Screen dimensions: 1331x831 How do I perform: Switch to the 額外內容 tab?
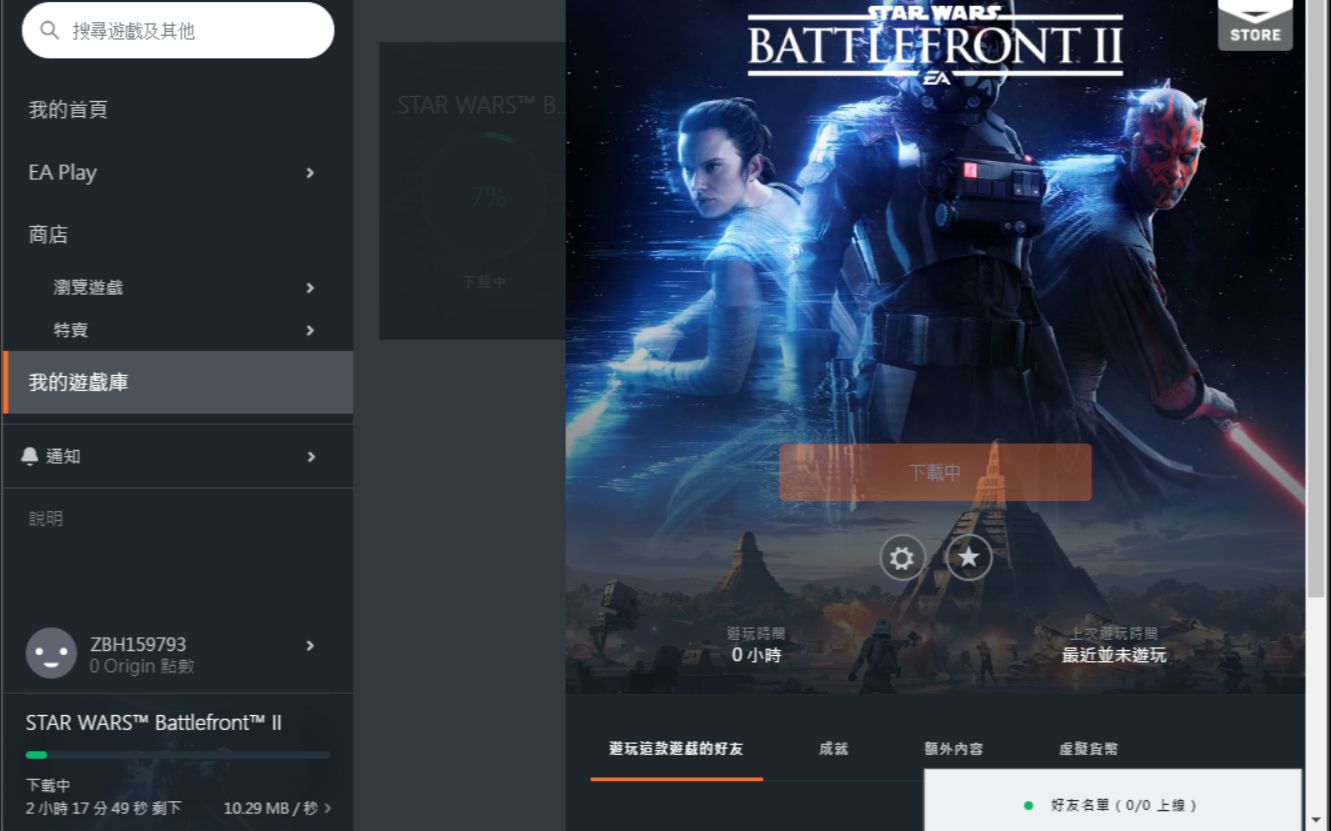953,749
